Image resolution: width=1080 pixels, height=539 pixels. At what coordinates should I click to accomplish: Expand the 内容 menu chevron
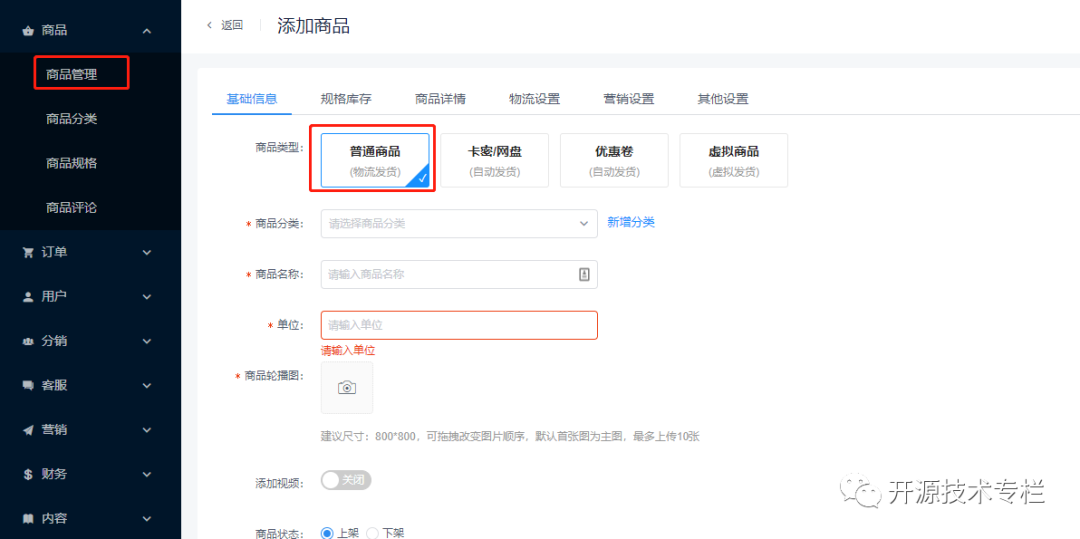tap(146, 518)
